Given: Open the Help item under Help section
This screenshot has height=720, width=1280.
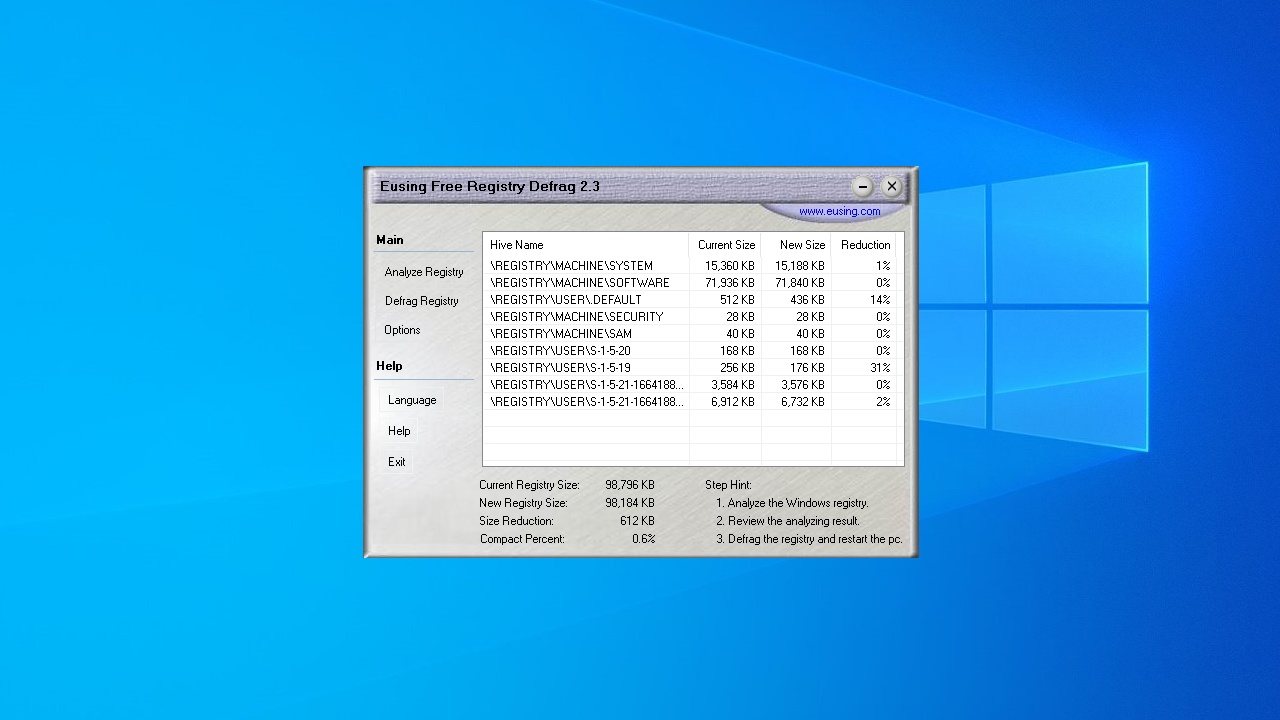Looking at the screenshot, I should click(399, 431).
